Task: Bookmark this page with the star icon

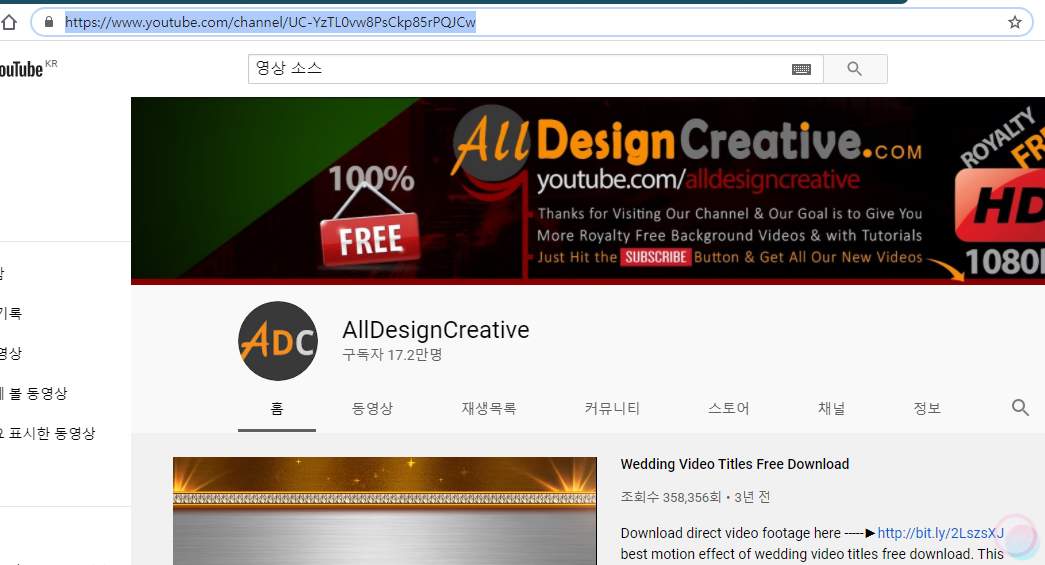Action: tap(1014, 23)
